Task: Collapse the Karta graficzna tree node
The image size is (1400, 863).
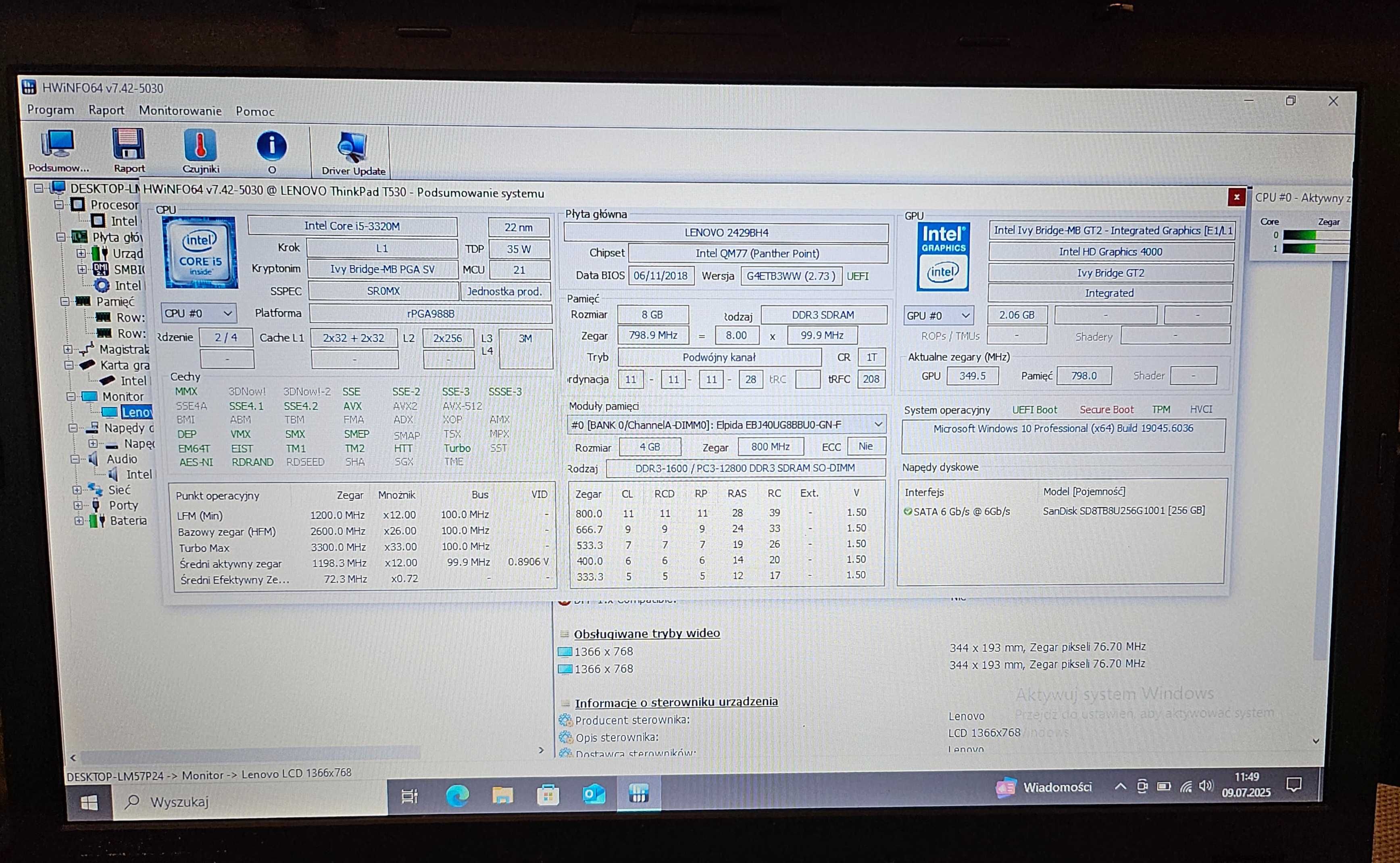Action: [69, 365]
